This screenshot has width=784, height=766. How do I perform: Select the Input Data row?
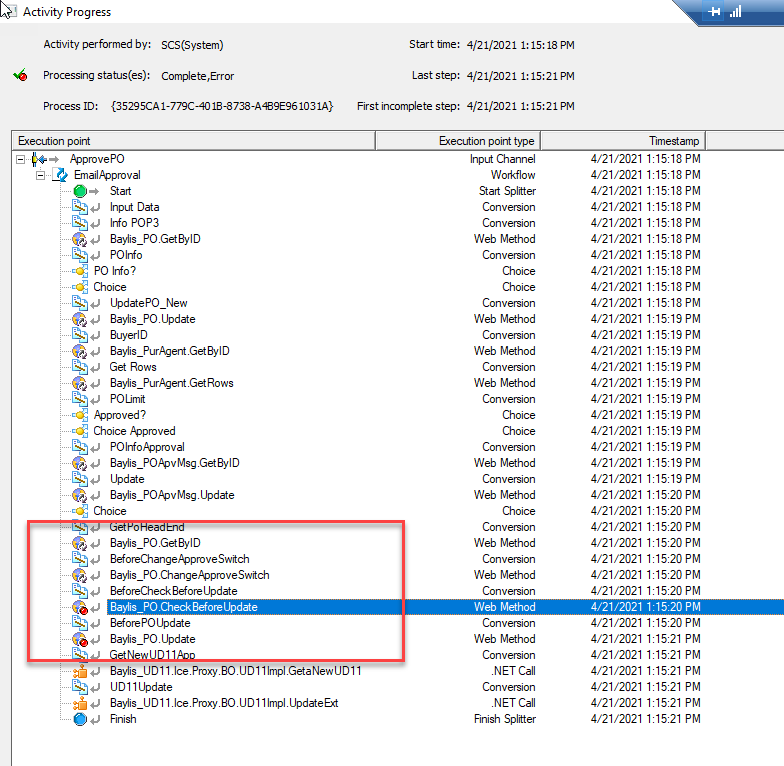pyautogui.click(x=398, y=207)
